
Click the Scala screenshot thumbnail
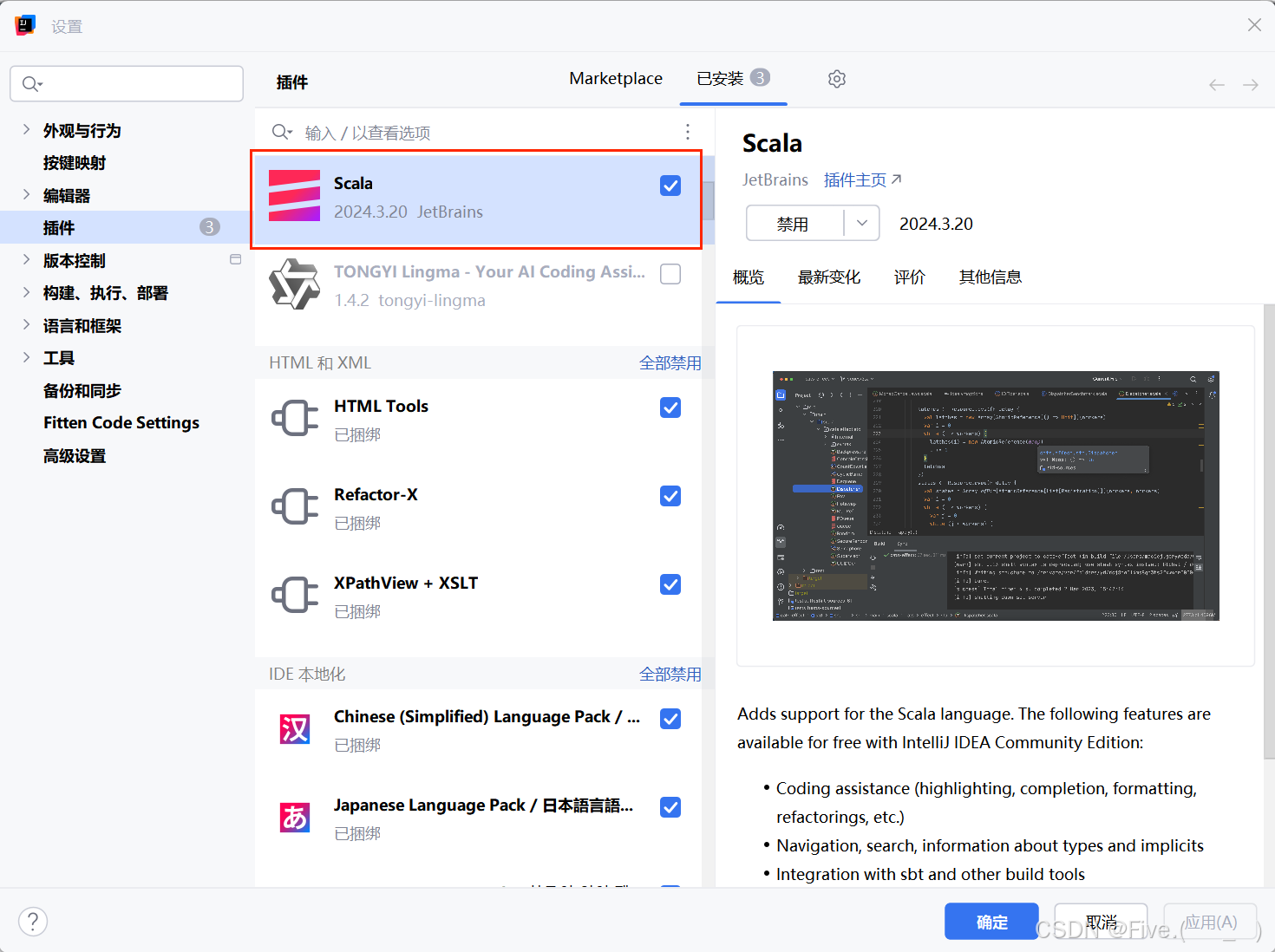(x=996, y=496)
